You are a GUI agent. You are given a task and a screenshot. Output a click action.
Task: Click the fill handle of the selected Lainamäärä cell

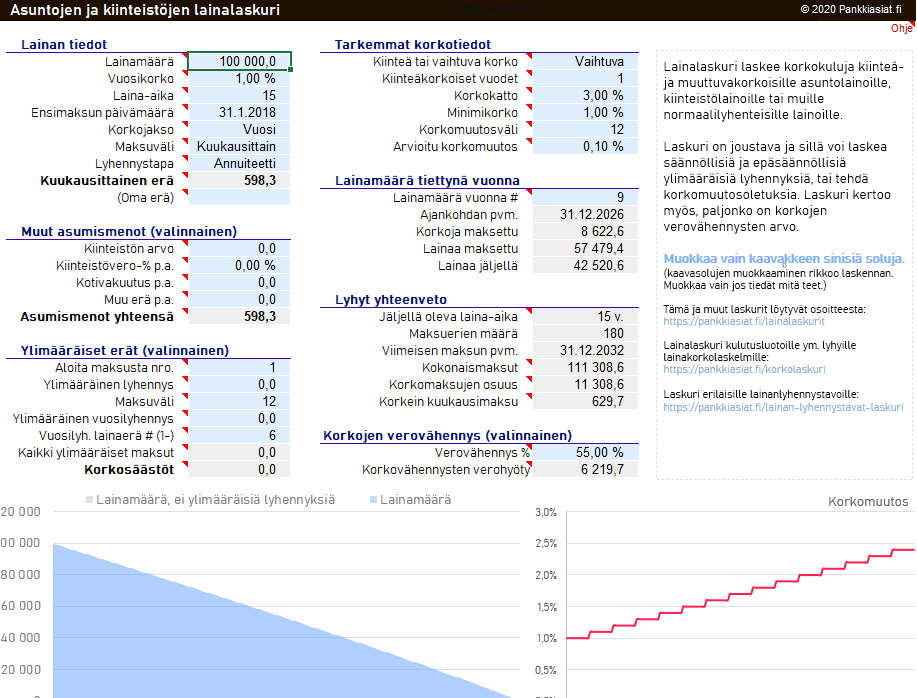click(x=290, y=69)
